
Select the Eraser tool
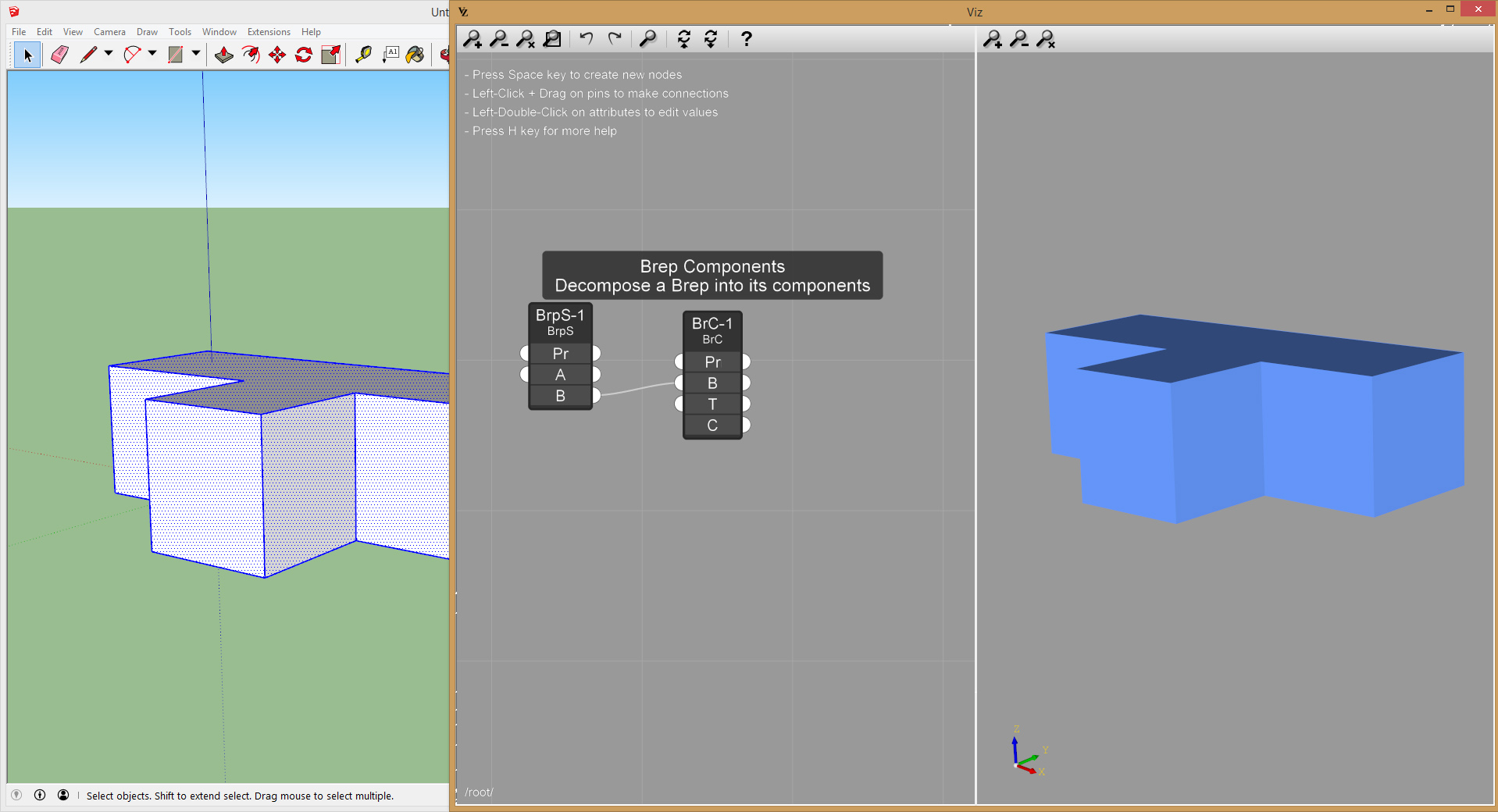(59, 55)
